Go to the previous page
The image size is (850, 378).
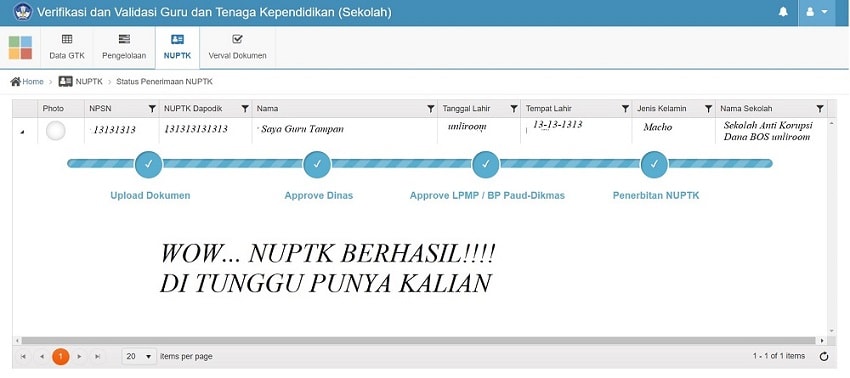pos(42,356)
